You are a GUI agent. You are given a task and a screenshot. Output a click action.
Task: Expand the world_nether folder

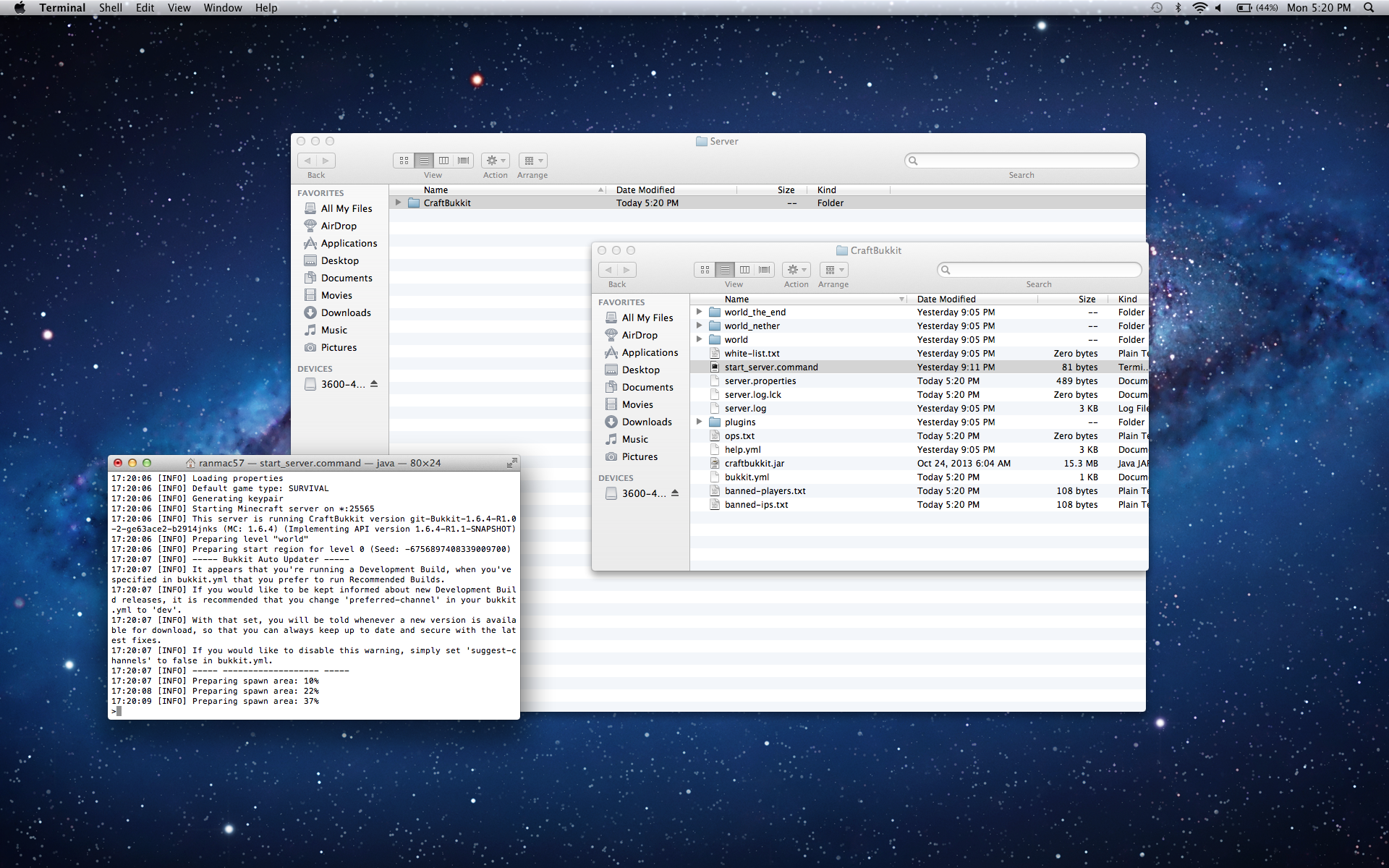point(699,325)
